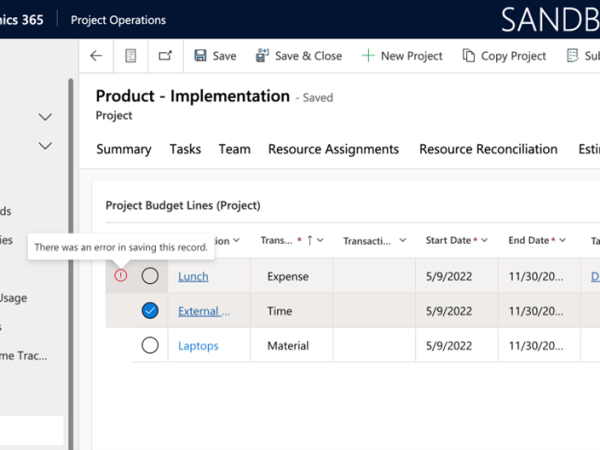Switch to the Tasks tab
Viewport: 600px width, 450px height.
pyautogui.click(x=185, y=149)
